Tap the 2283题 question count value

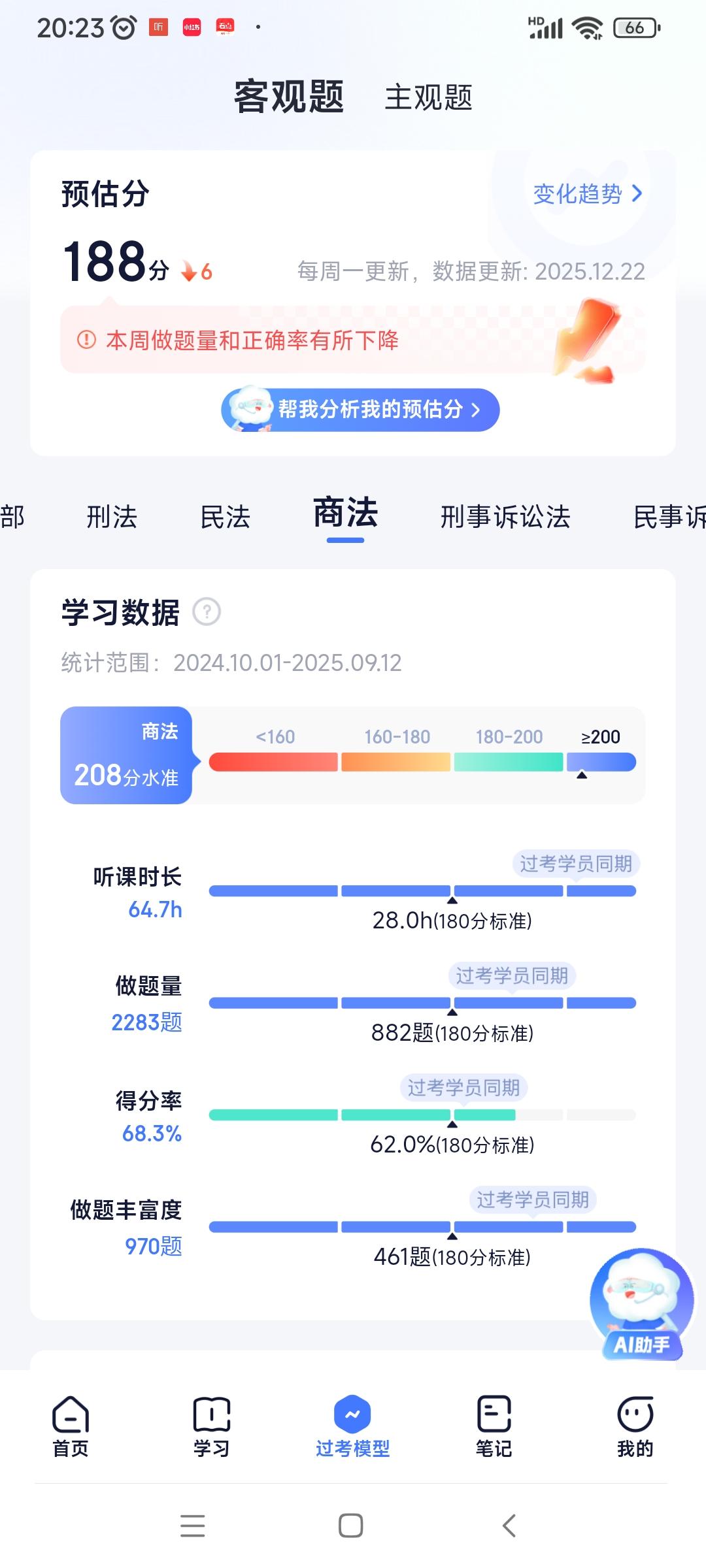(146, 1022)
